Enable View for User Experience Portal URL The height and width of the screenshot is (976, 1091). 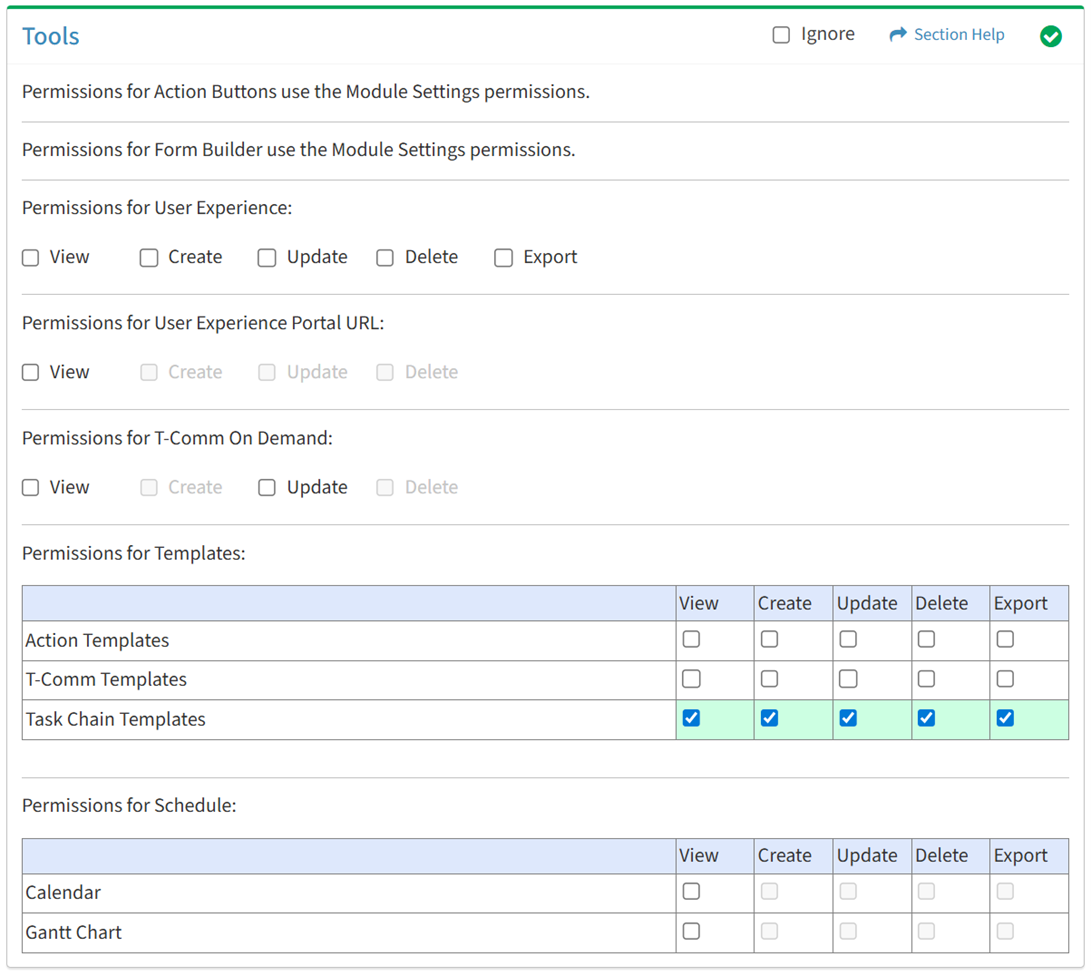pyautogui.click(x=31, y=373)
